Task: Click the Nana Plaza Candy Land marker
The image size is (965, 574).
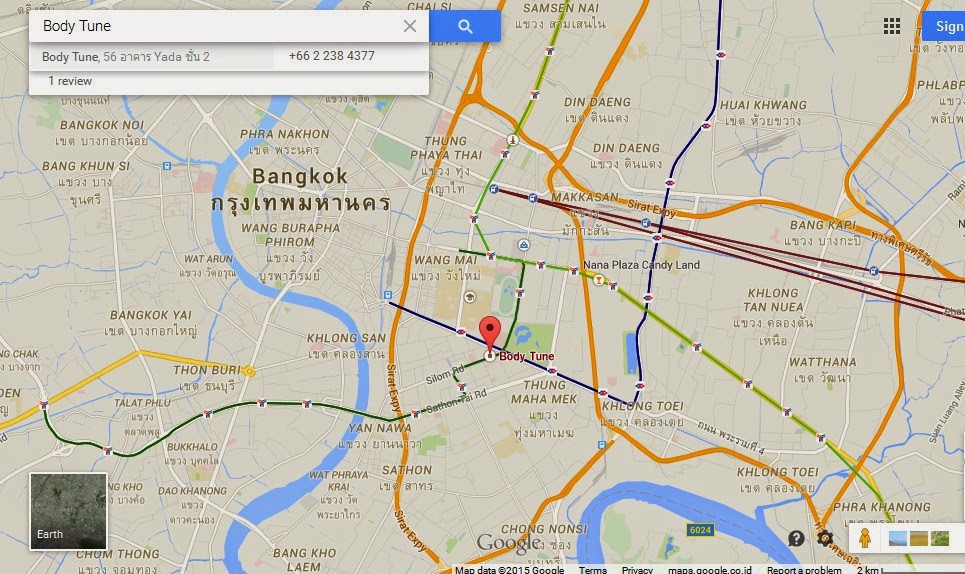Action: [598, 280]
